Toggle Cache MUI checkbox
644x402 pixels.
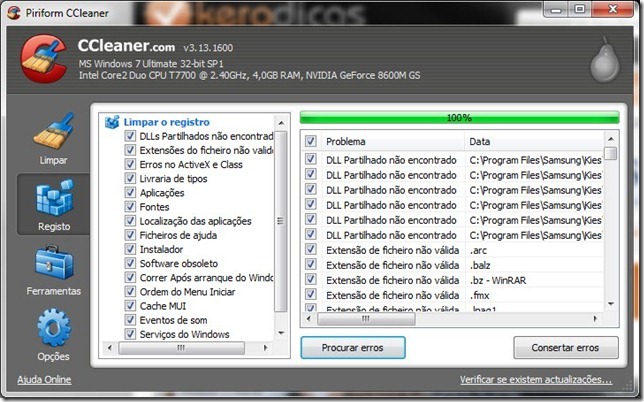[130, 306]
